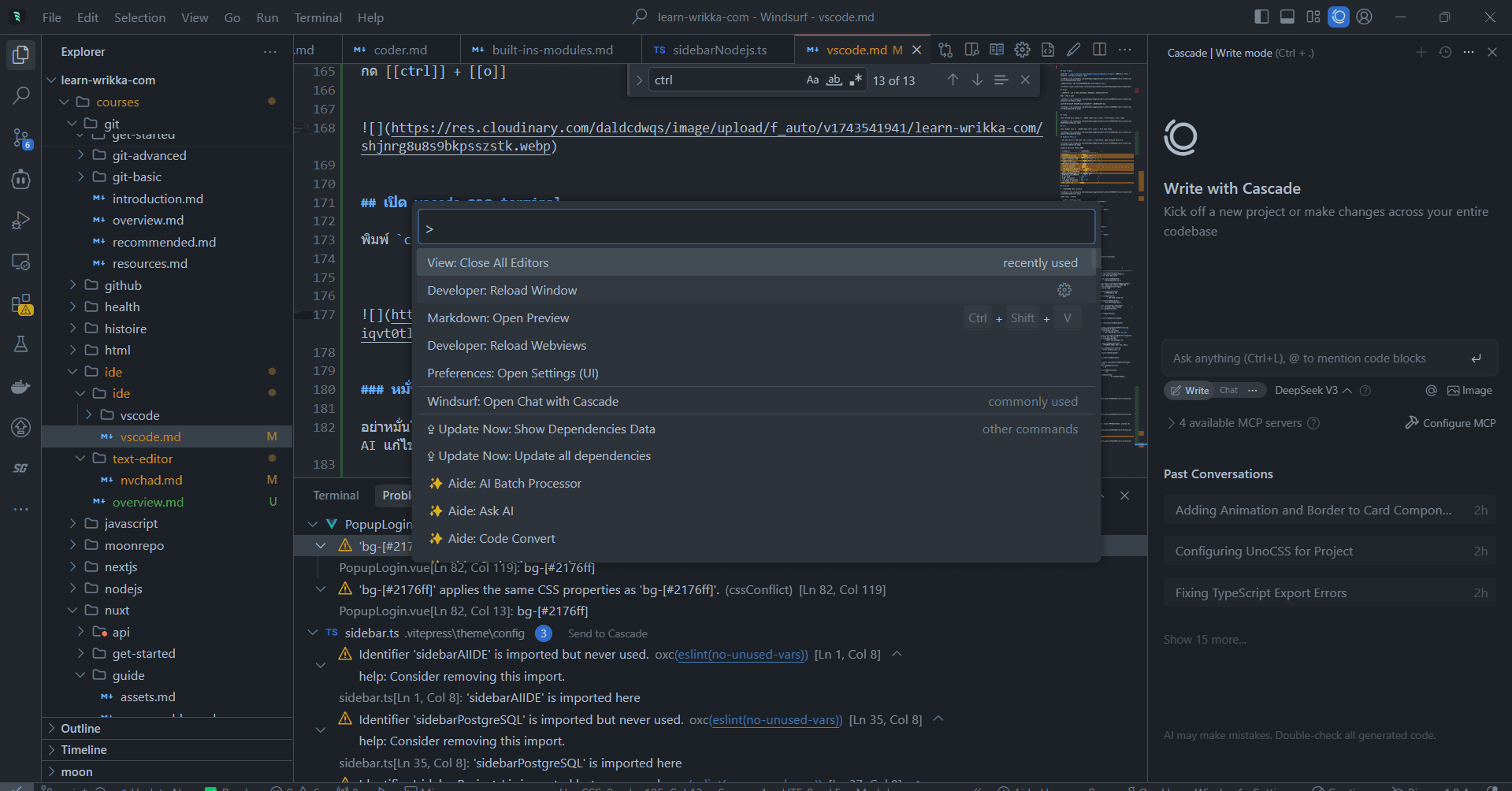
Task: Open the Remote Explorer view
Action: click(x=21, y=262)
